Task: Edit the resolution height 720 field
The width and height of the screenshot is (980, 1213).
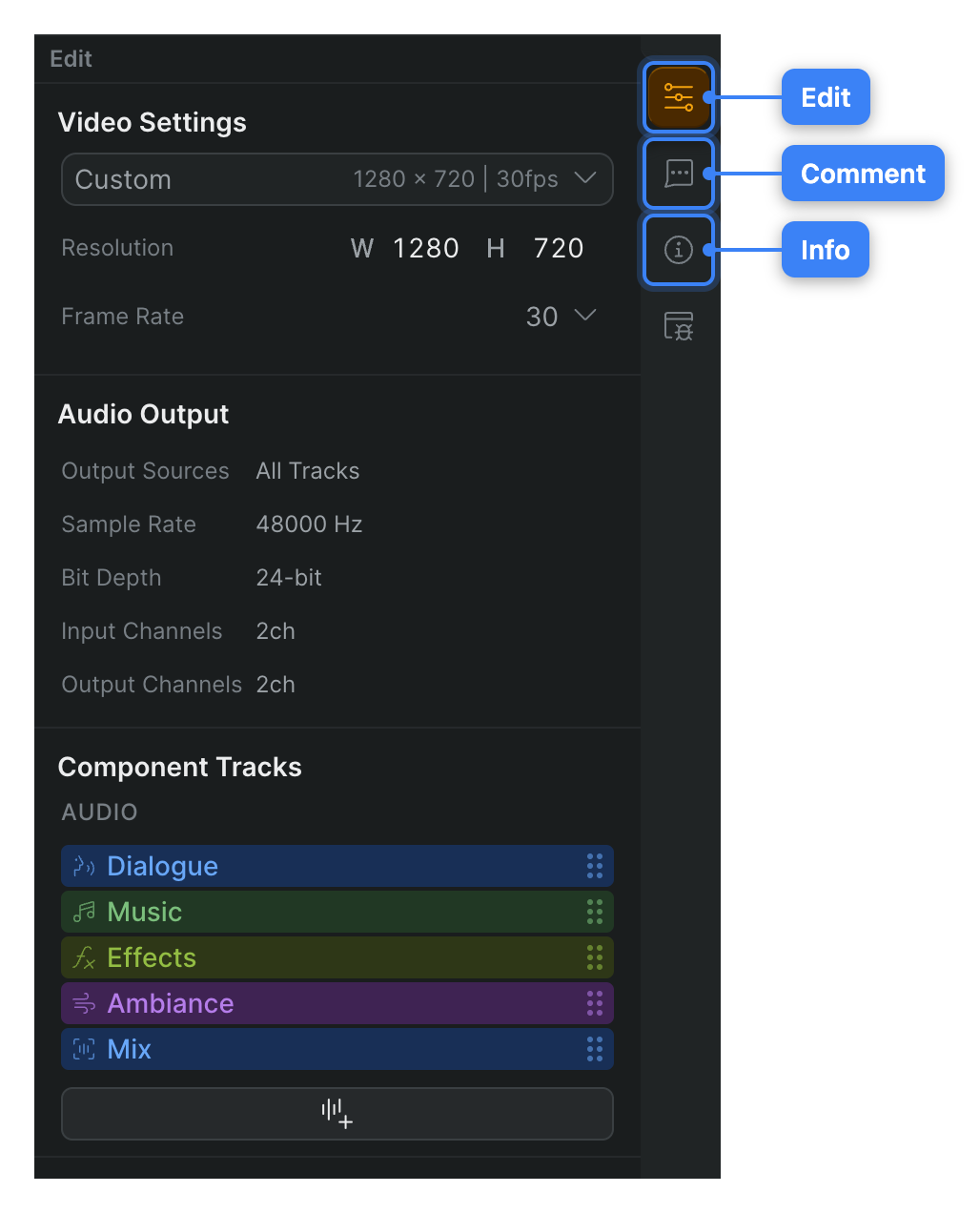Action: [559, 248]
